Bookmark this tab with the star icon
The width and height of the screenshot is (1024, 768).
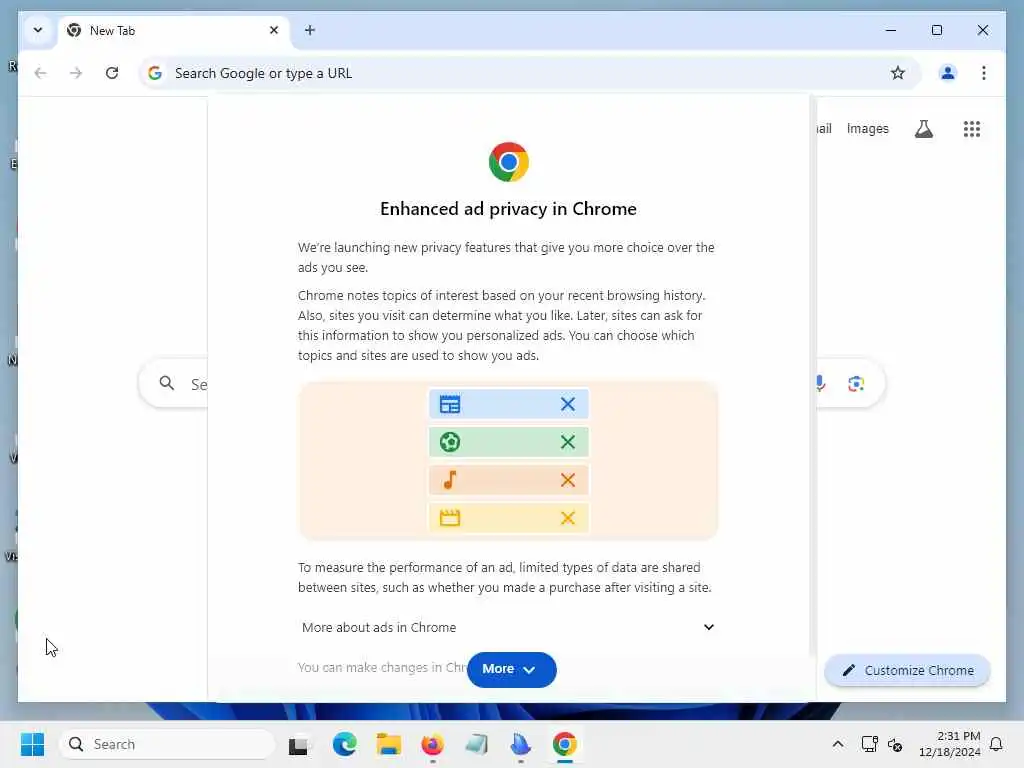pos(898,73)
